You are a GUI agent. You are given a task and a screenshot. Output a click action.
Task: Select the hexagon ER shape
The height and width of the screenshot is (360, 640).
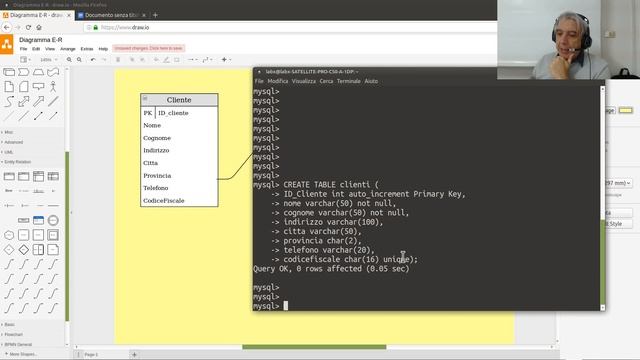coord(9,235)
